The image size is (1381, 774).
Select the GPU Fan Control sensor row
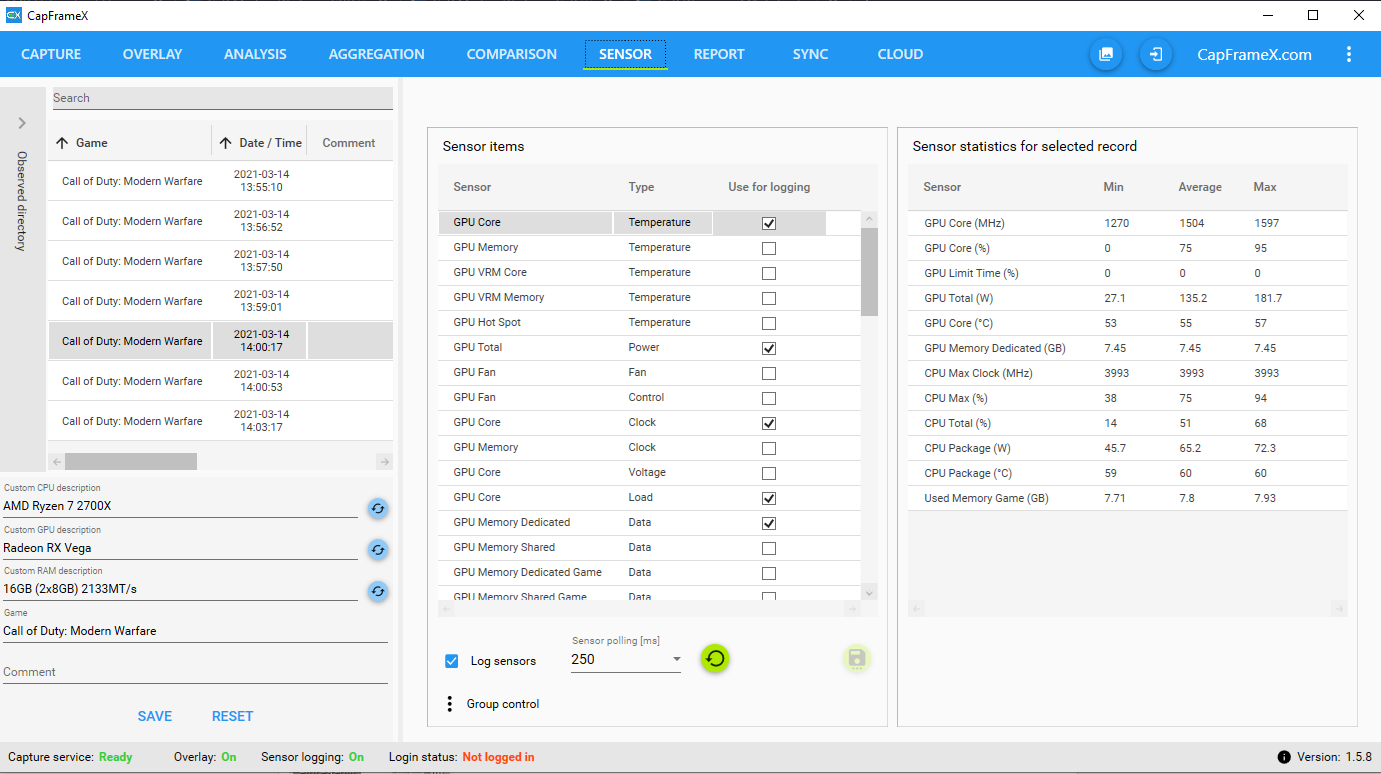(x=649, y=398)
